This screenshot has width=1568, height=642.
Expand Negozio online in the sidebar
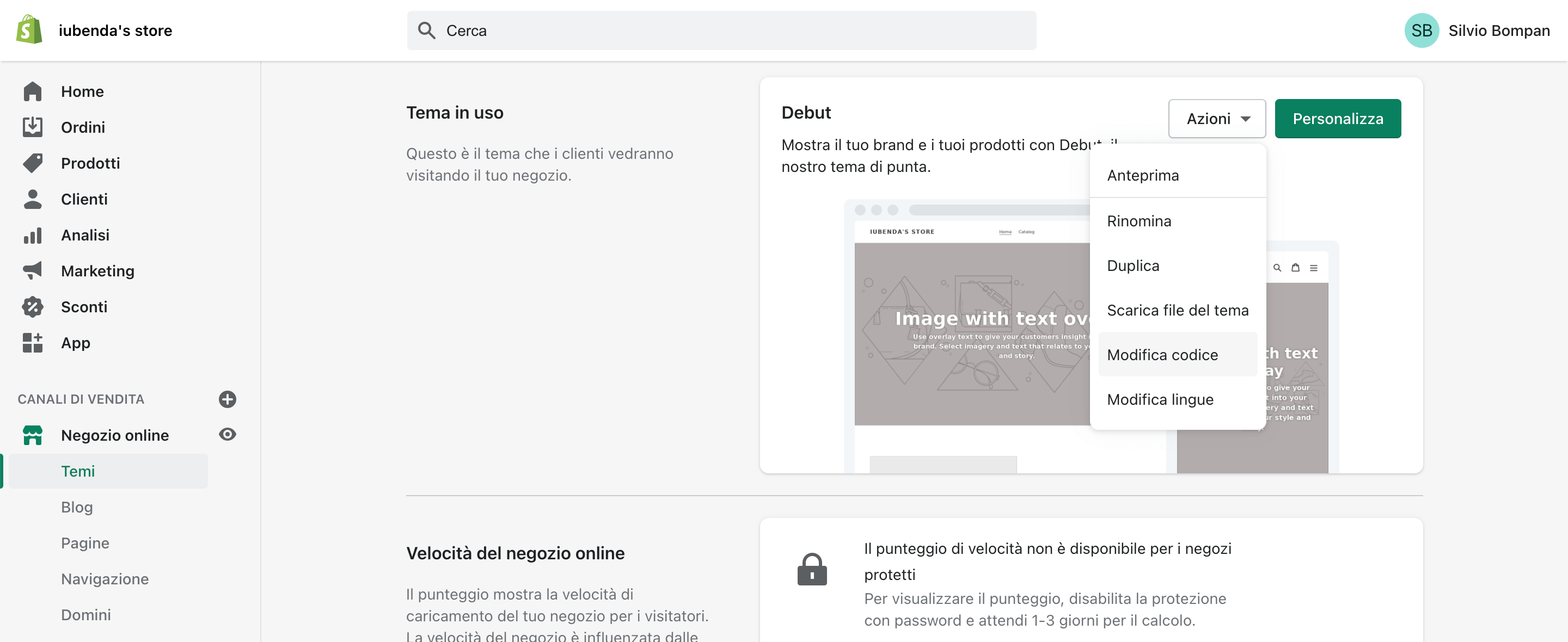pyautogui.click(x=114, y=435)
